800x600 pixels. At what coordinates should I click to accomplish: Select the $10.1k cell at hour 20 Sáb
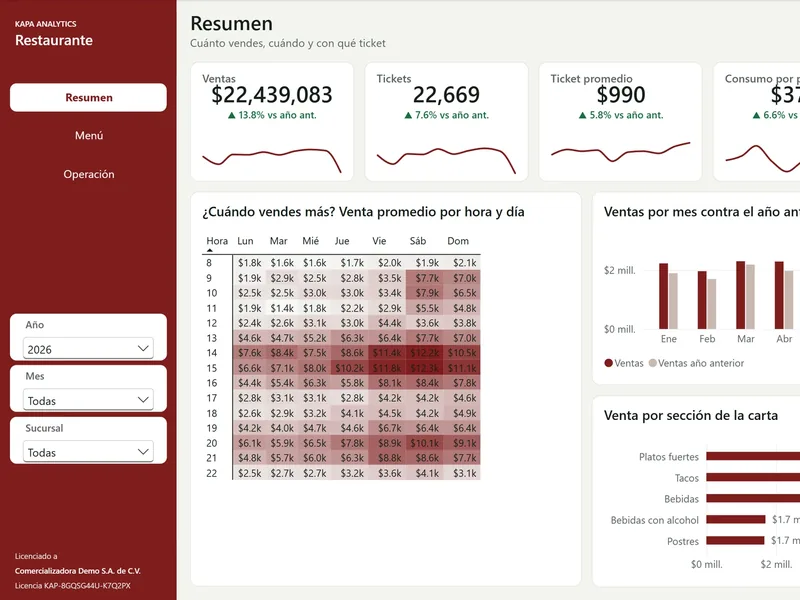[x=425, y=443]
